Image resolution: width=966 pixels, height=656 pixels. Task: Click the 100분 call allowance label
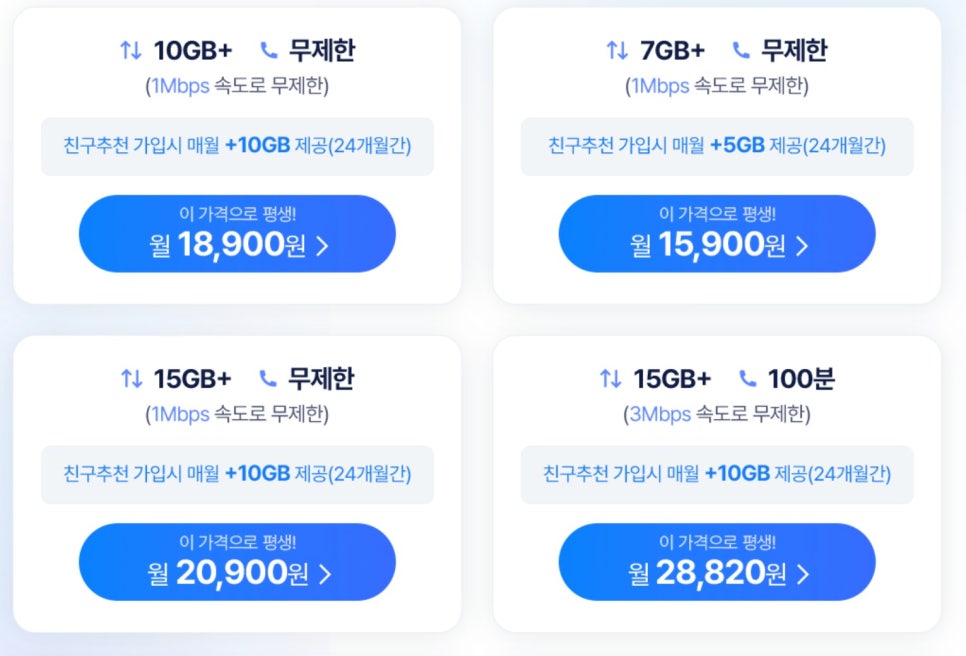[x=801, y=378]
